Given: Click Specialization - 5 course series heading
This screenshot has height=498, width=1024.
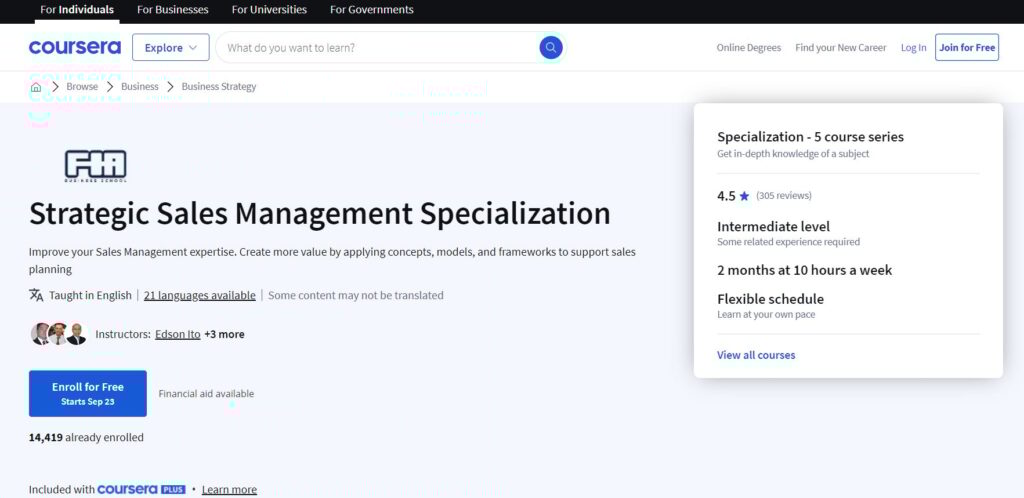Looking at the screenshot, I should coord(810,137).
